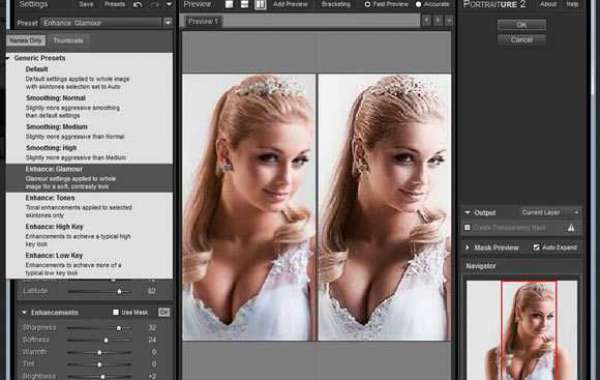Go to next preview arrow

tap(438, 20)
